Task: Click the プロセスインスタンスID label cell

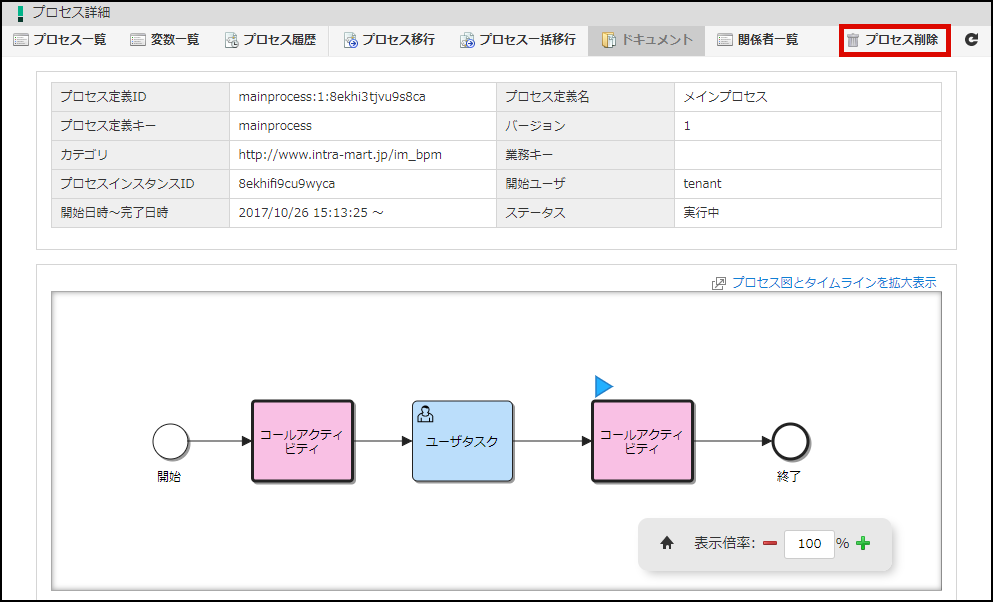Action: (141, 184)
